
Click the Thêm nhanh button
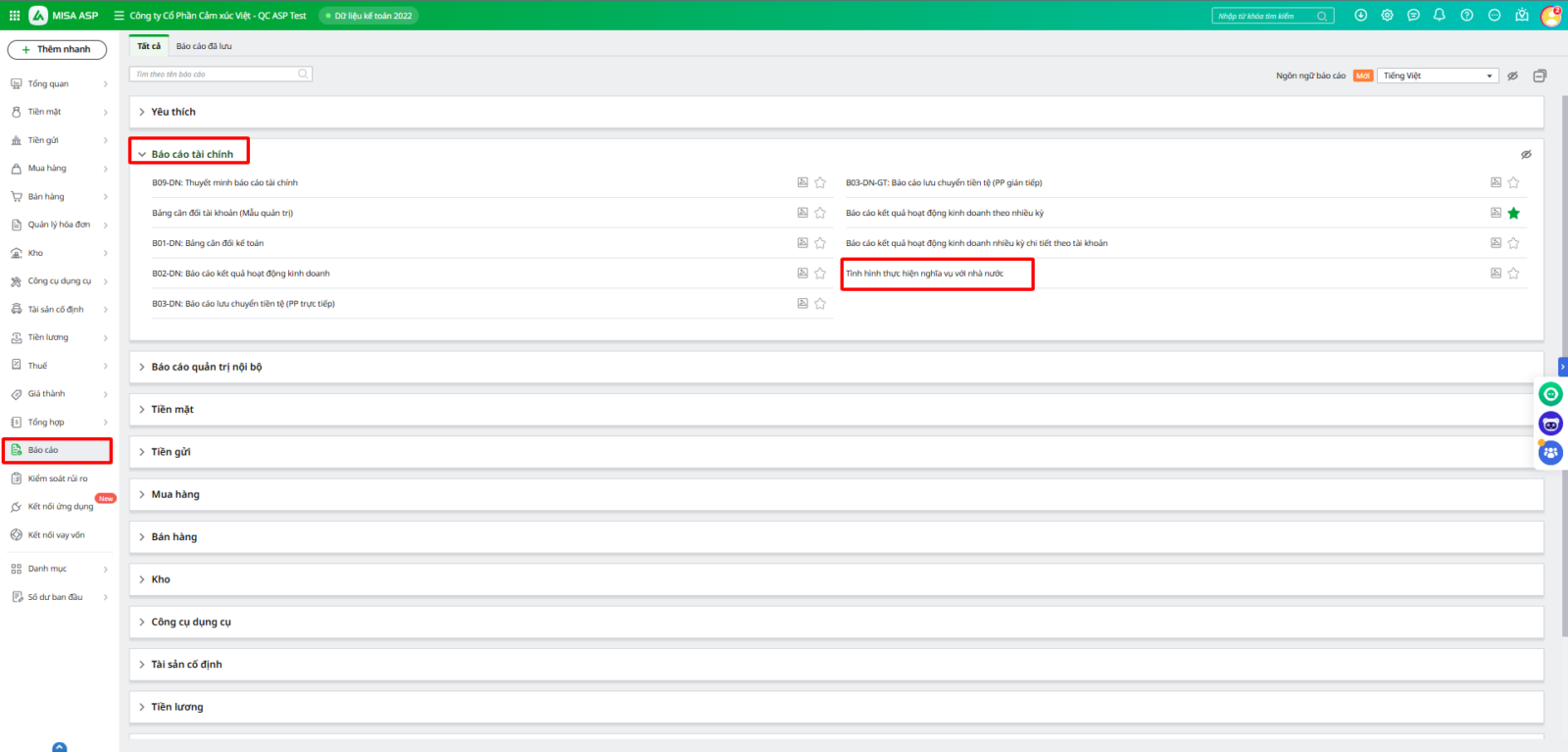click(x=57, y=49)
